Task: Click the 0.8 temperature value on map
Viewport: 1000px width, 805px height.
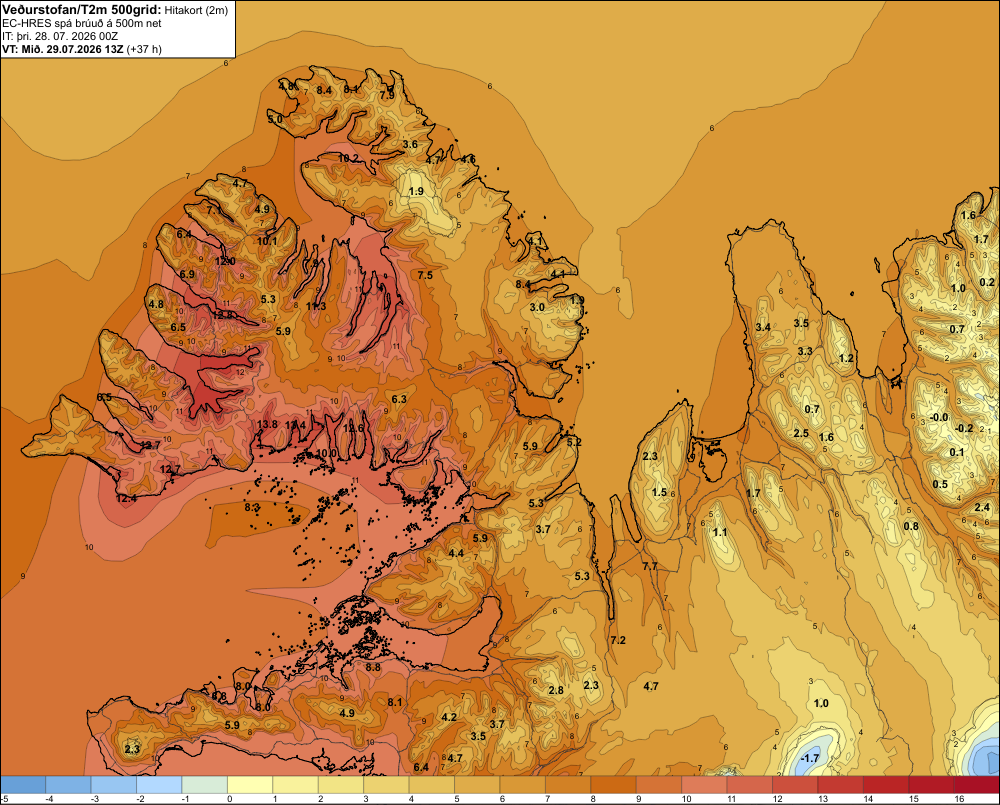Action: point(911,526)
